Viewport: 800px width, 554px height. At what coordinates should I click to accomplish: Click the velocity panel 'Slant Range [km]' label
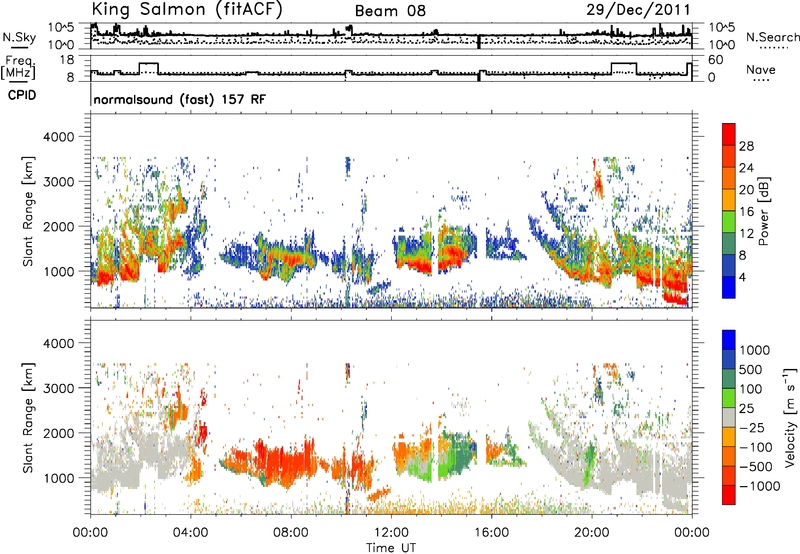tap(29, 418)
